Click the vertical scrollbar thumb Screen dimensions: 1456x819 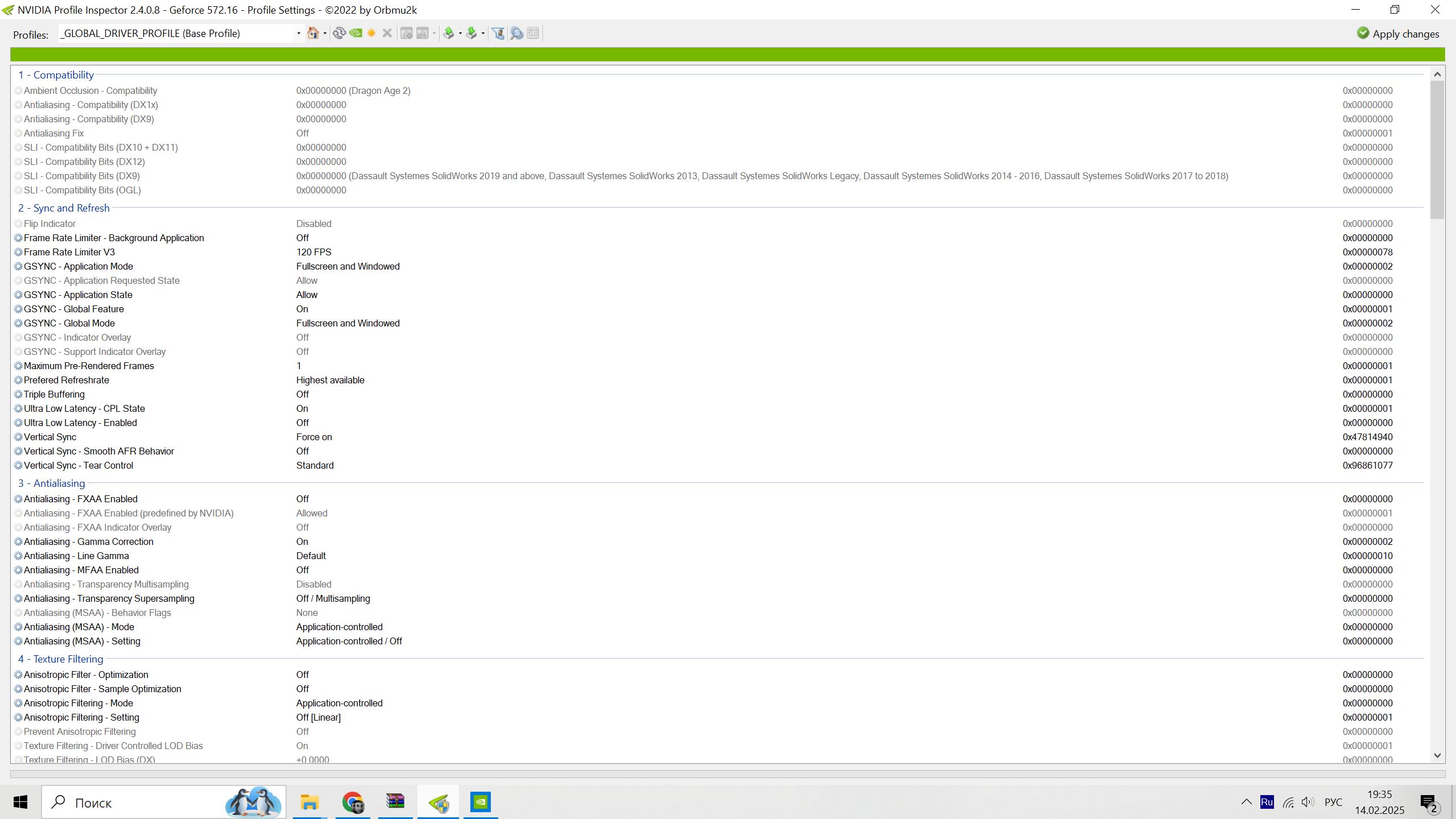[x=1437, y=150]
